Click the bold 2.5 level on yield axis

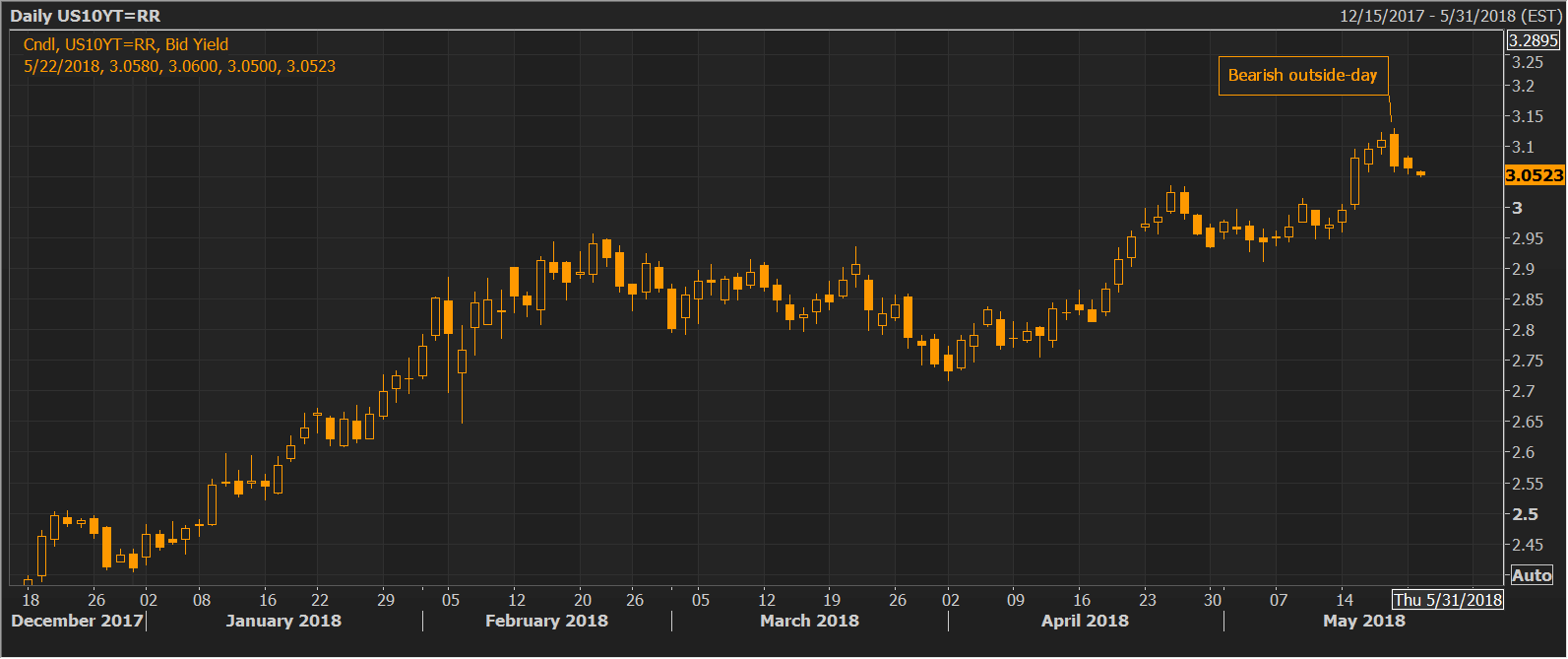(1525, 514)
